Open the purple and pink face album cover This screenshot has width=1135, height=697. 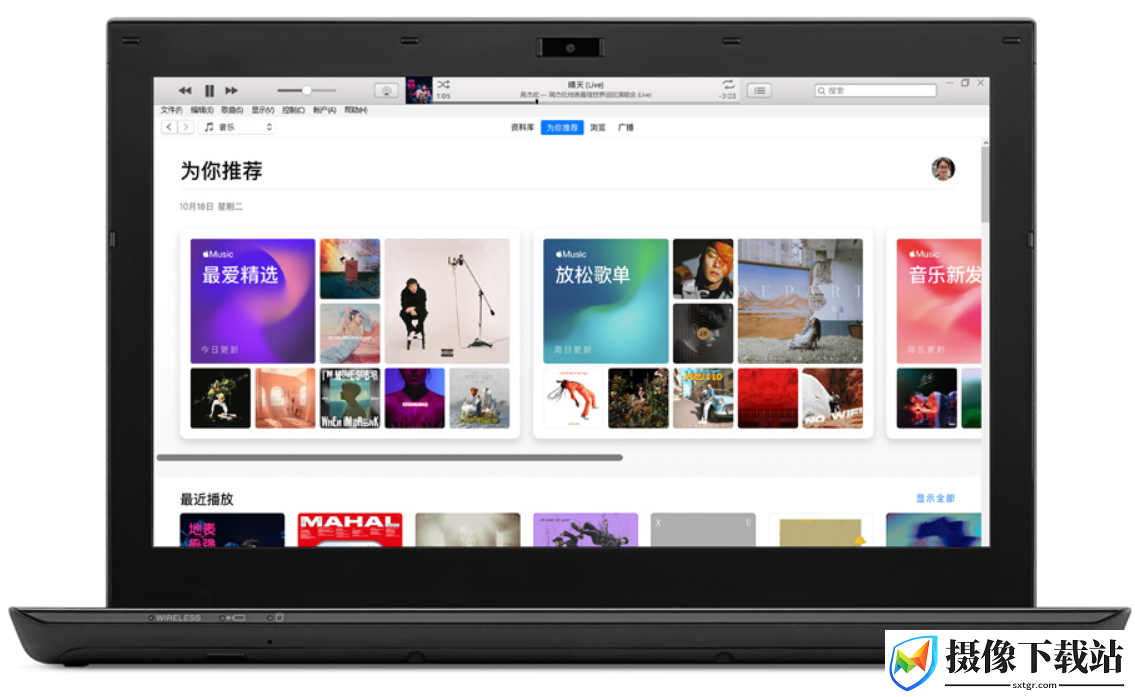(415, 398)
